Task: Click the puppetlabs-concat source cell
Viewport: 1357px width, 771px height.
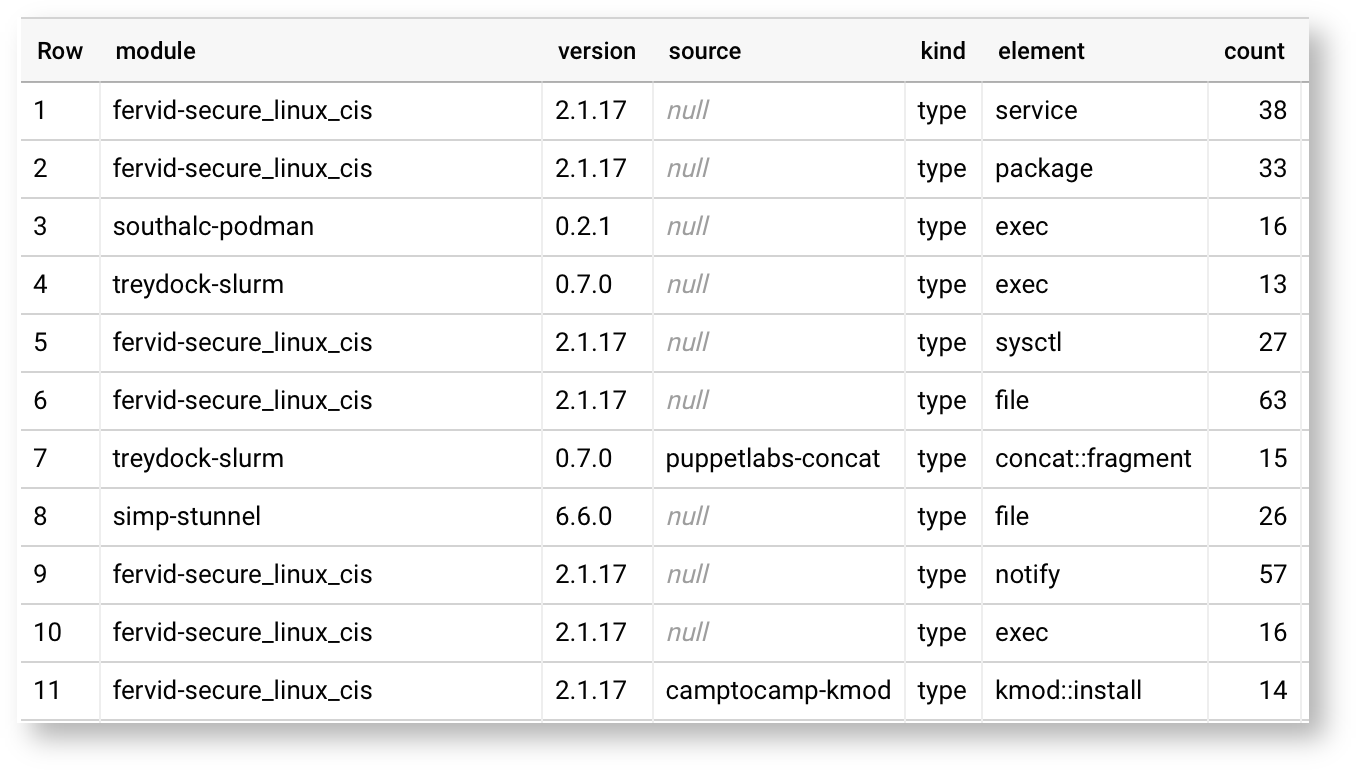Action: coord(773,458)
